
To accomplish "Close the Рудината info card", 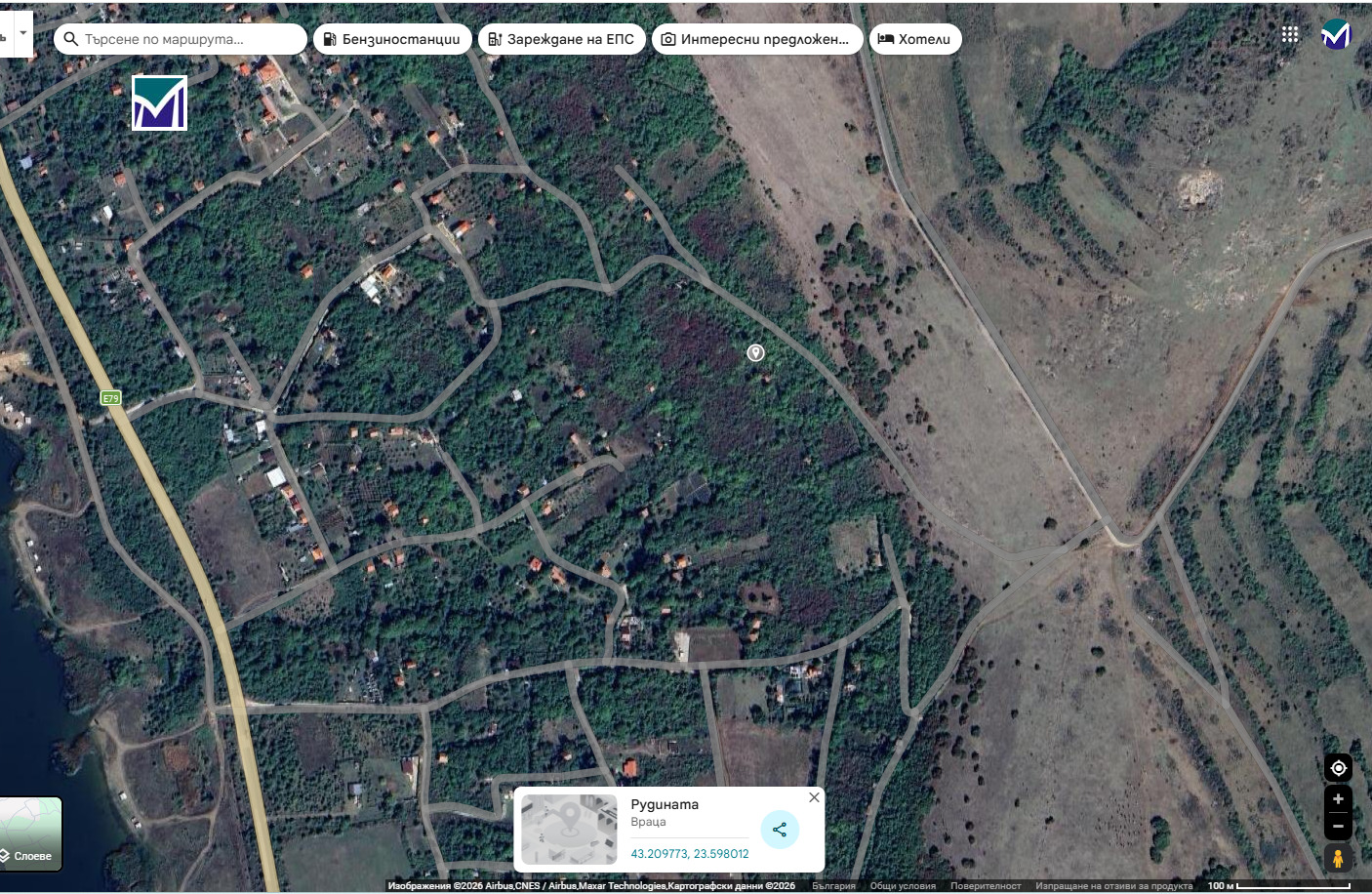I will [x=813, y=797].
